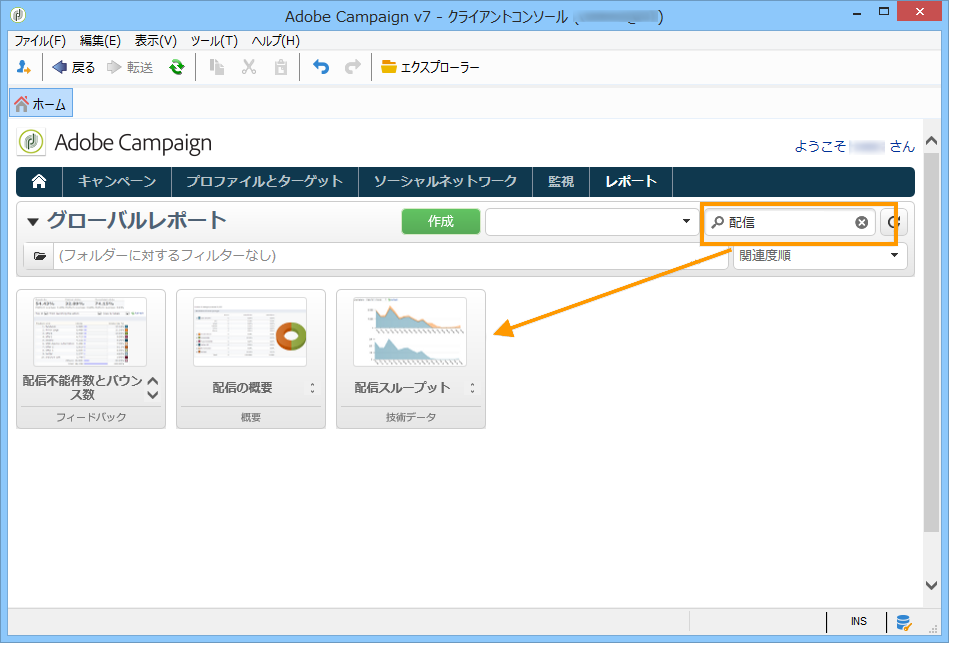
Task: Click the 技術データ category label
Action: pos(411,417)
